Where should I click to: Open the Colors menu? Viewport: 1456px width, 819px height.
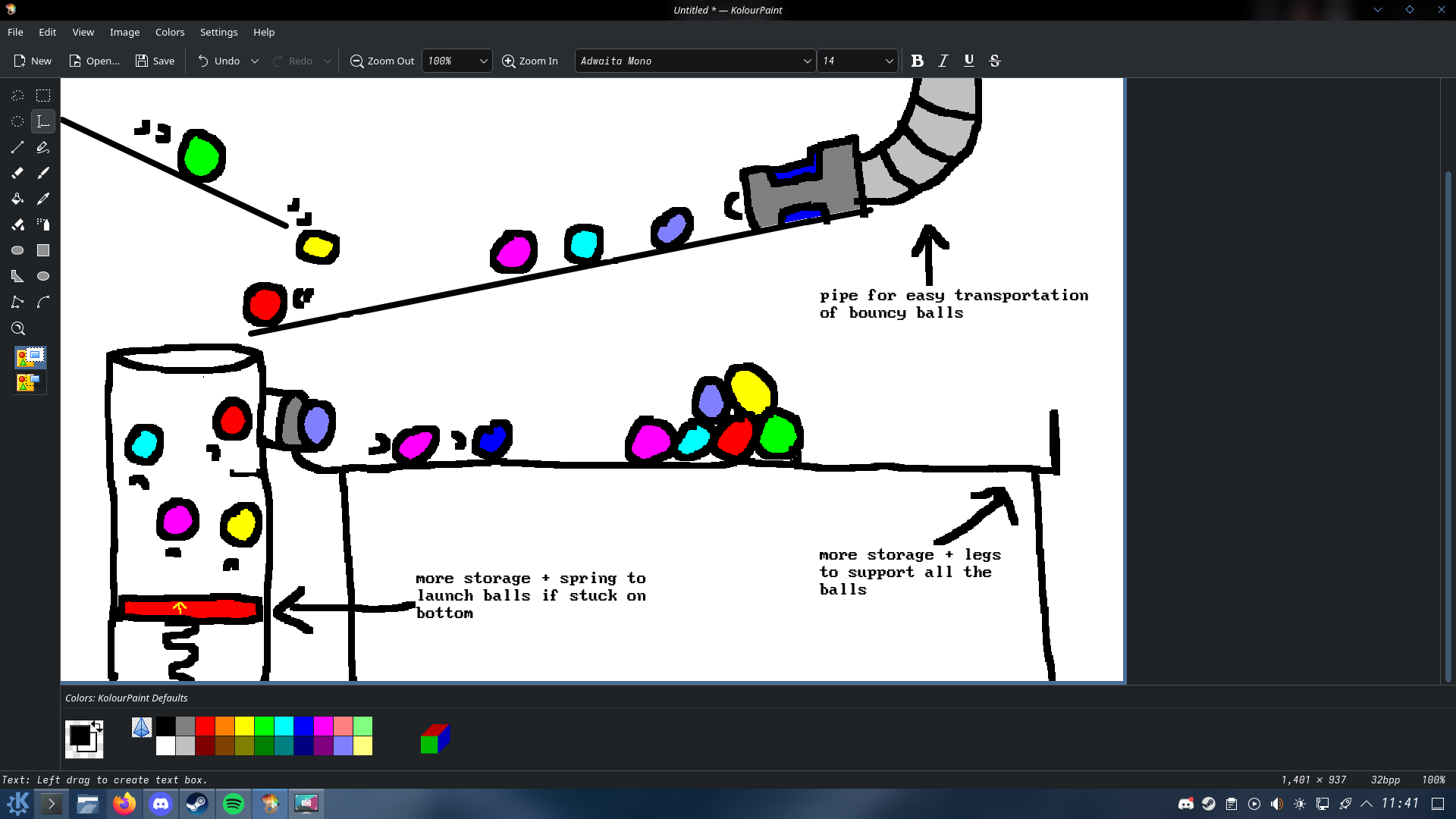(170, 32)
